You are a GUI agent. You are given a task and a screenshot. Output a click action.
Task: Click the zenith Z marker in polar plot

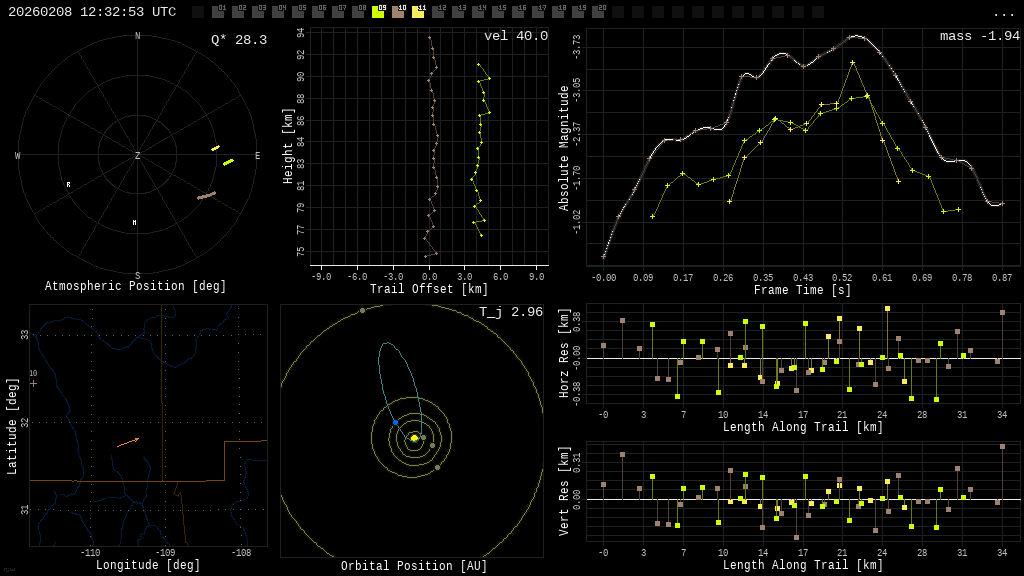tap(138, 156)
